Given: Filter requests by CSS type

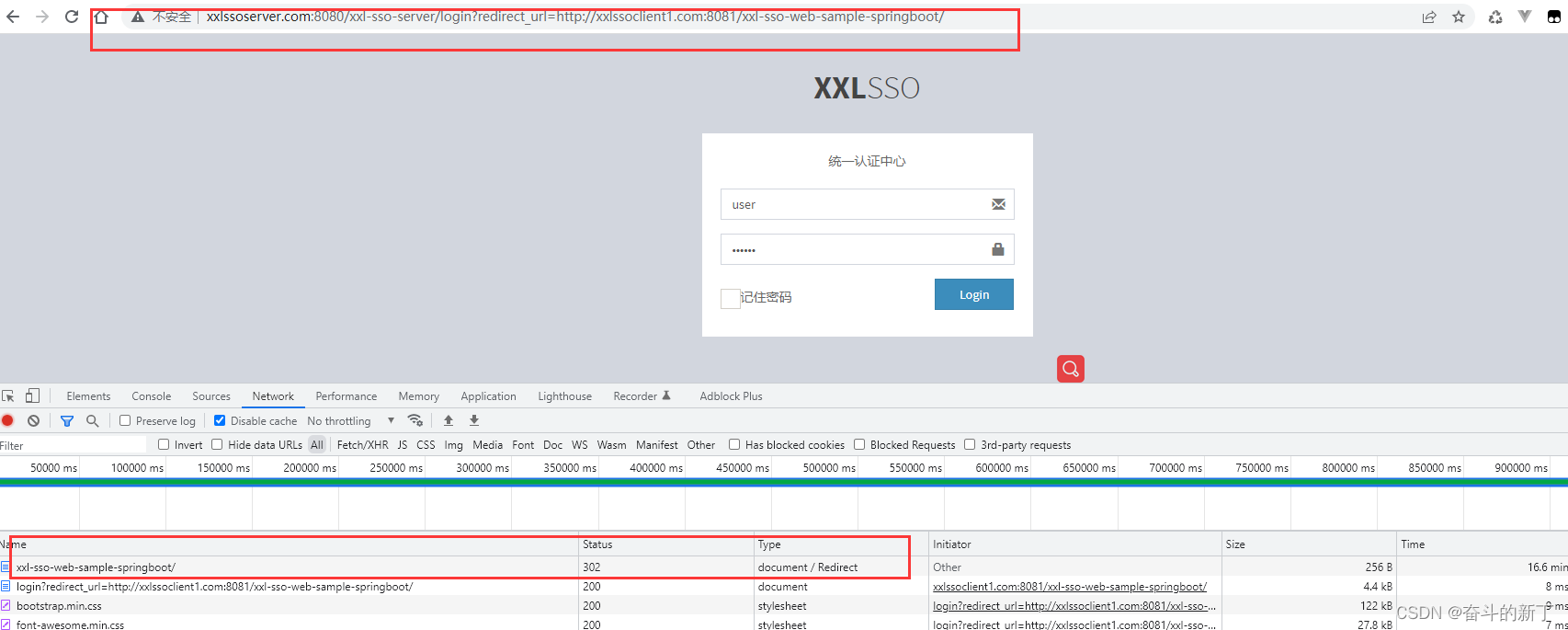Looking at the screenshot, I should [x=426, y=445].
